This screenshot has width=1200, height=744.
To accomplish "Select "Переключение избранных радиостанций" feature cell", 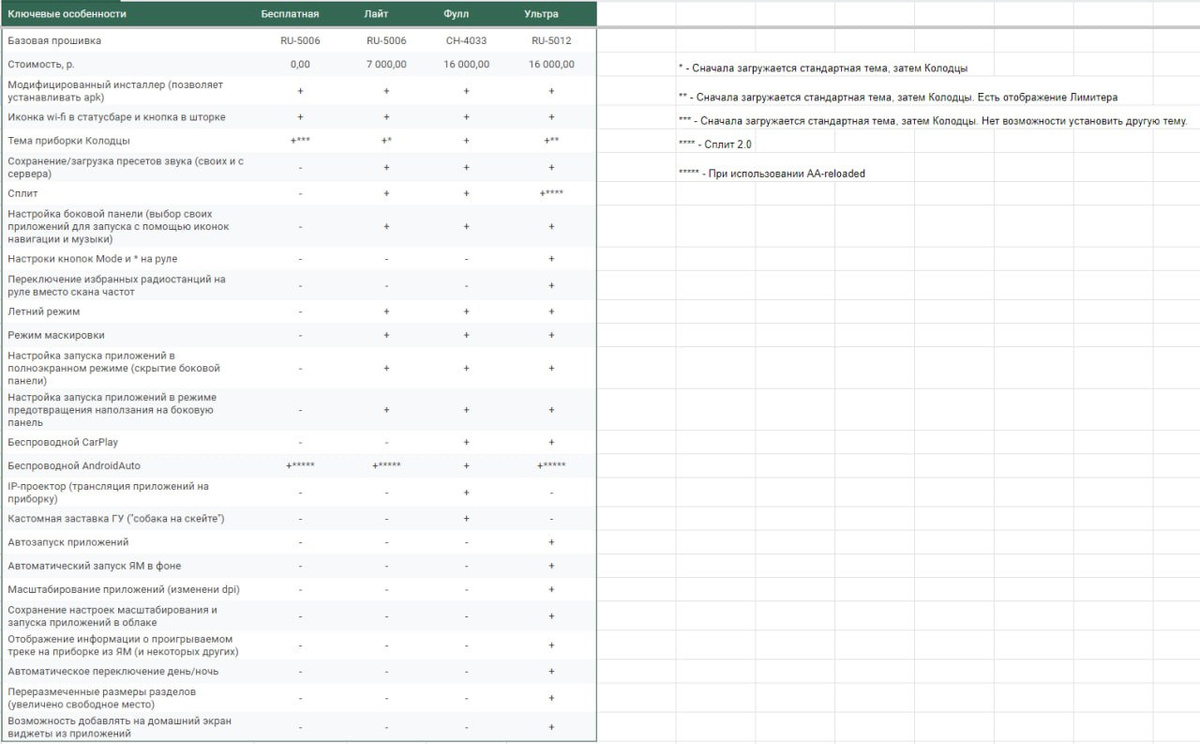I will click(116, 285).
